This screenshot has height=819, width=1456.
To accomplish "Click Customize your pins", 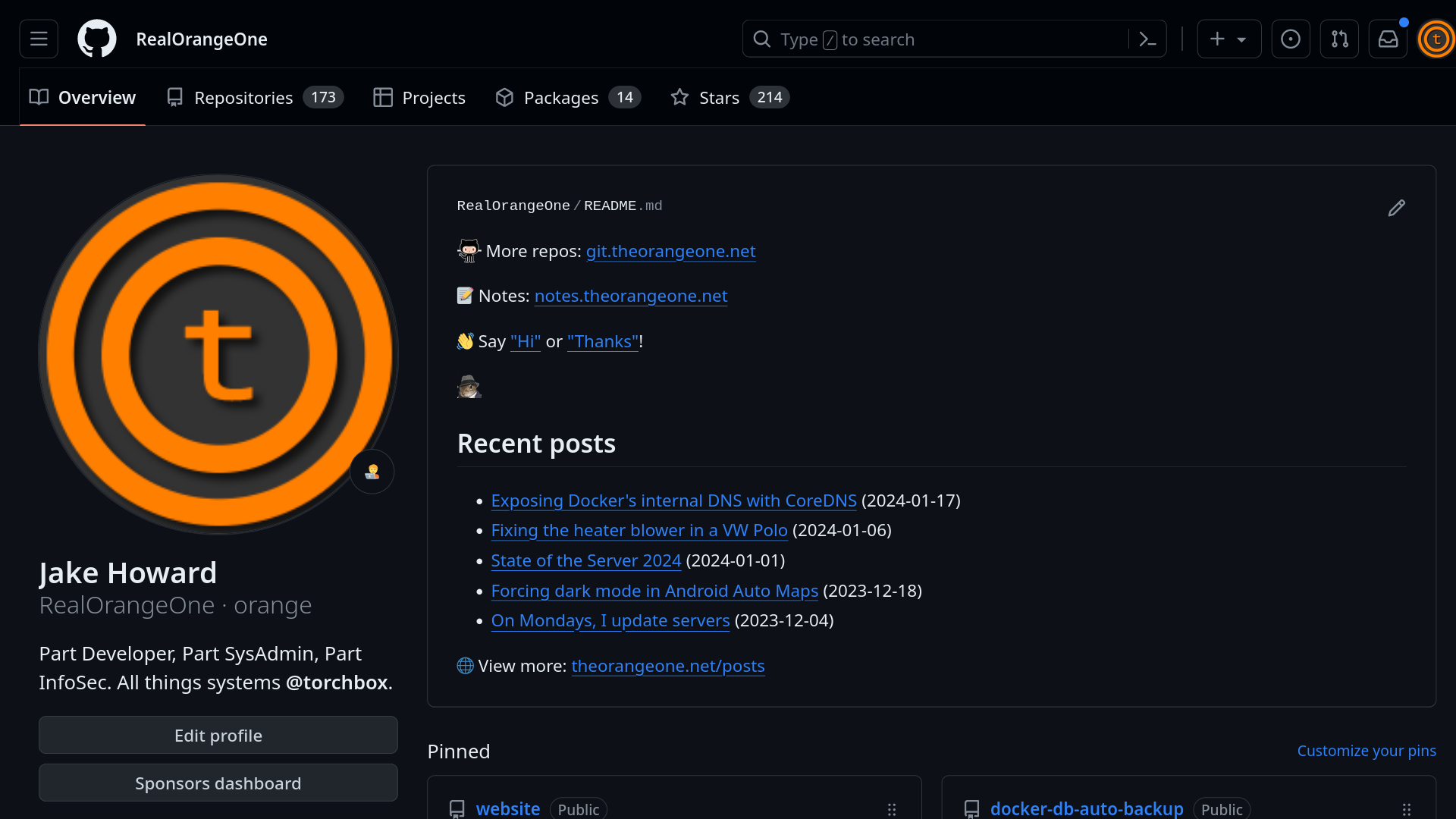I will coord(1367,751).
